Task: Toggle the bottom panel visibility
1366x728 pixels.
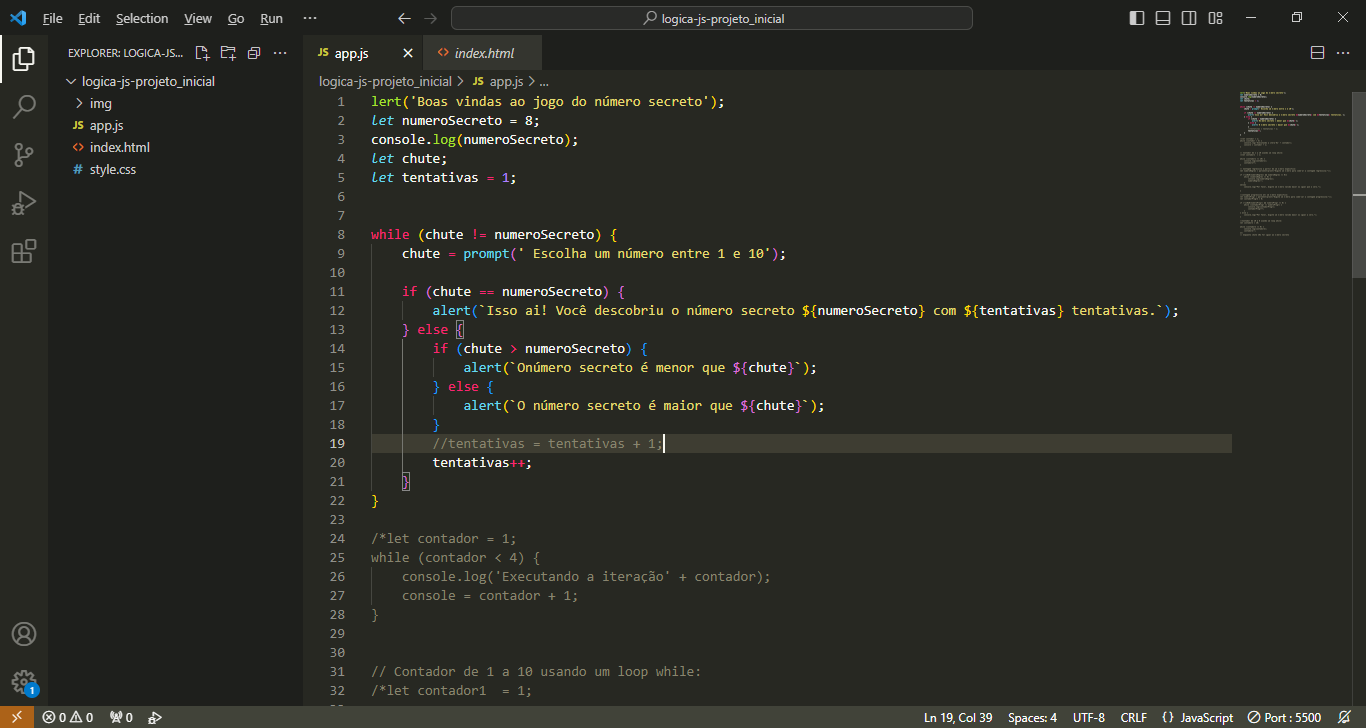Action: pos(1163,18)
